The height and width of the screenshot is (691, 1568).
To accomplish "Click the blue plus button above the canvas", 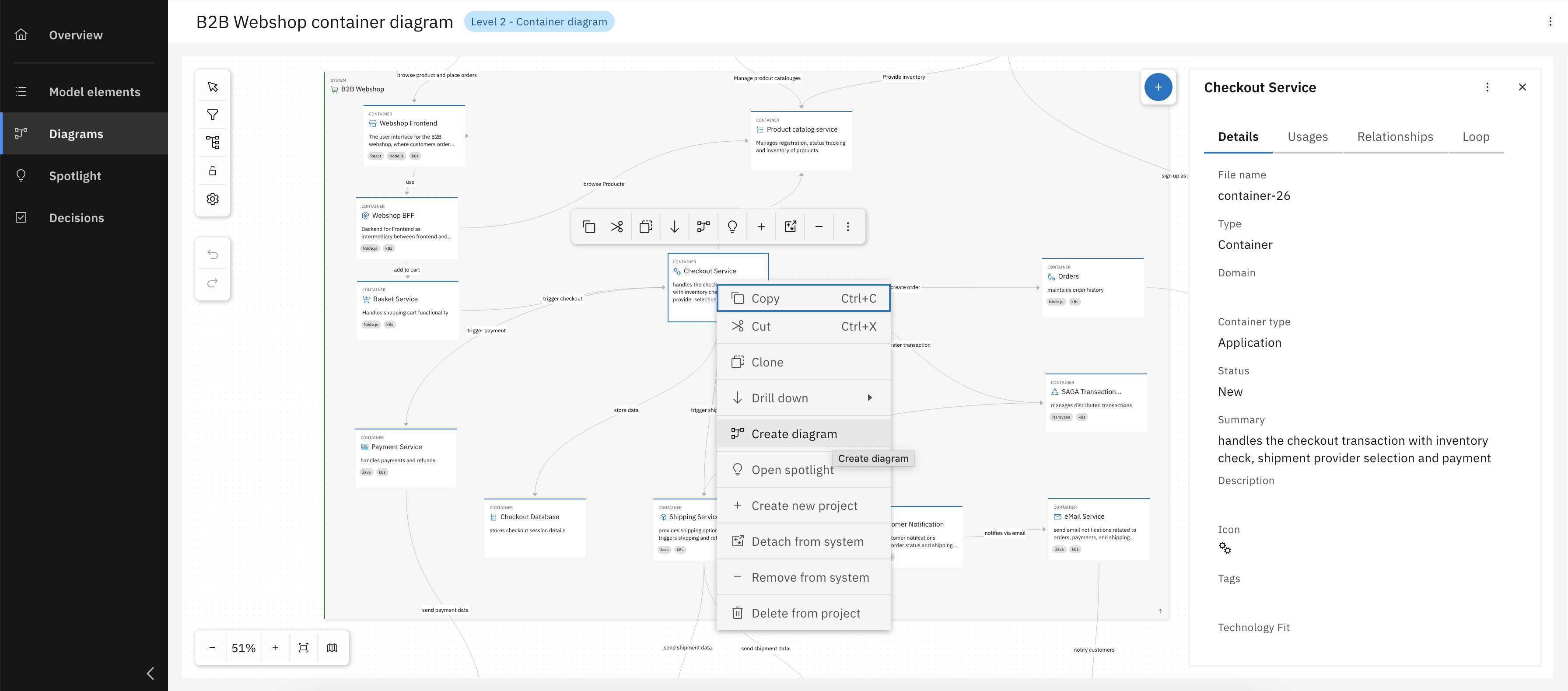I will click(x=1158, y=87).
